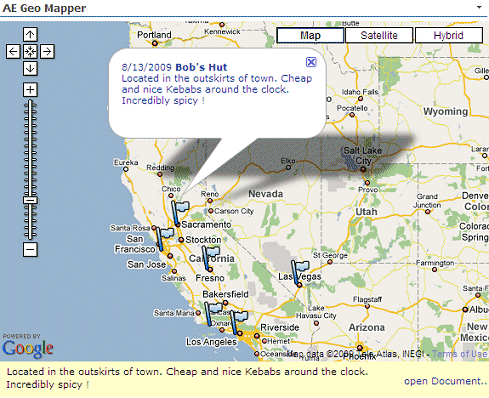Click the Wyoming state label
Screen dimensions: 489x398
coord(446,111)
